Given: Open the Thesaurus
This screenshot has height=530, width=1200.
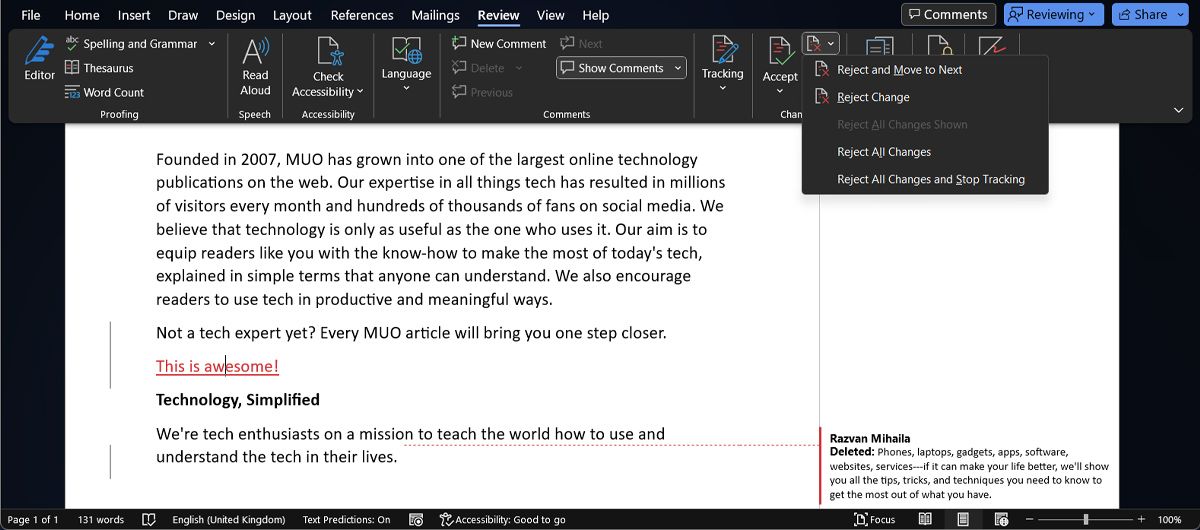Looking at the screenshot, I should point(99,68).
